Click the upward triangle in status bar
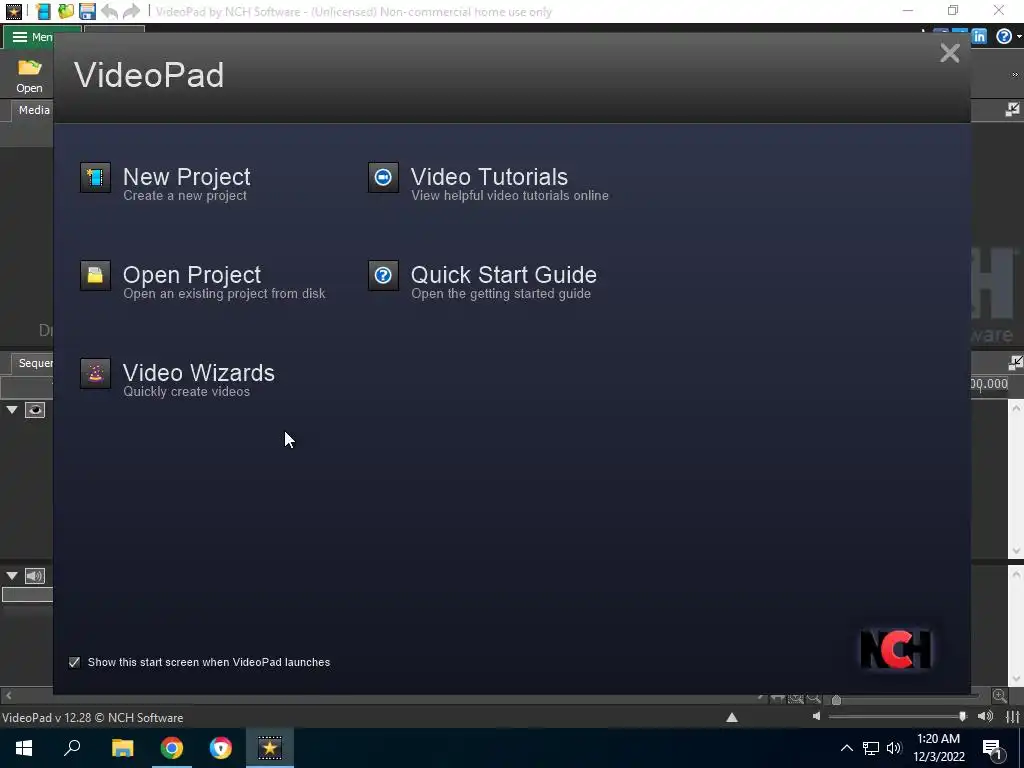 [x=732, y=718]
